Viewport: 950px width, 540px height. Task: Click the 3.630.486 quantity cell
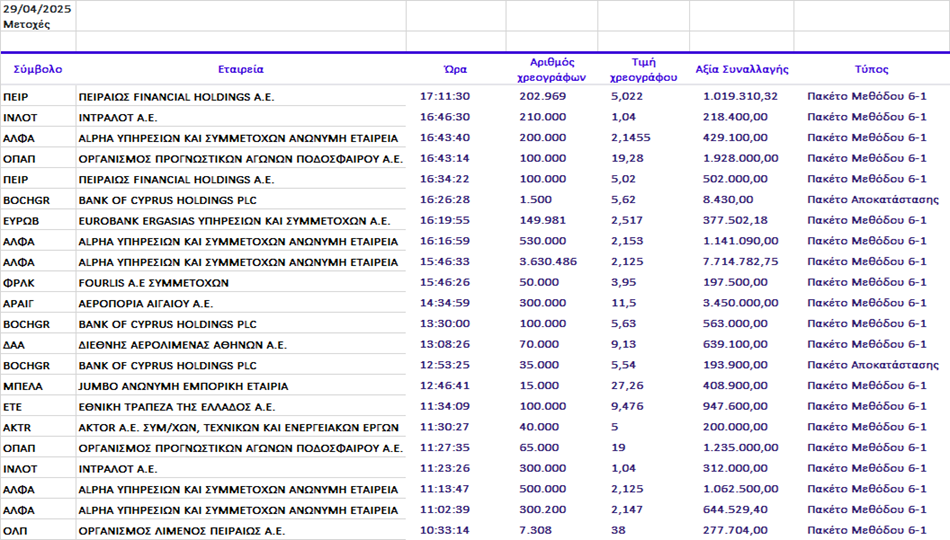point(548,262)
